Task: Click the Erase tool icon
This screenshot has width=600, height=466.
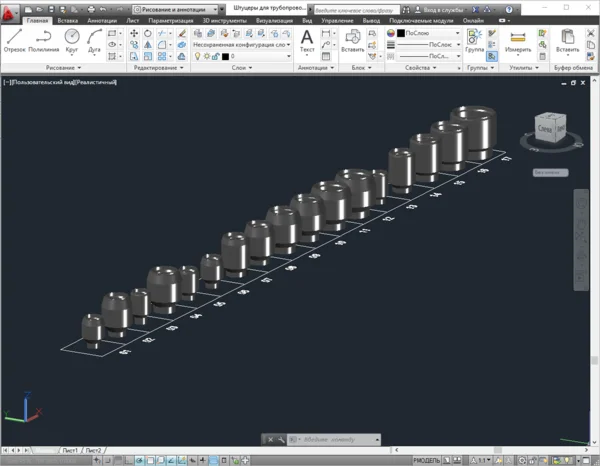Action: point(182,33)
